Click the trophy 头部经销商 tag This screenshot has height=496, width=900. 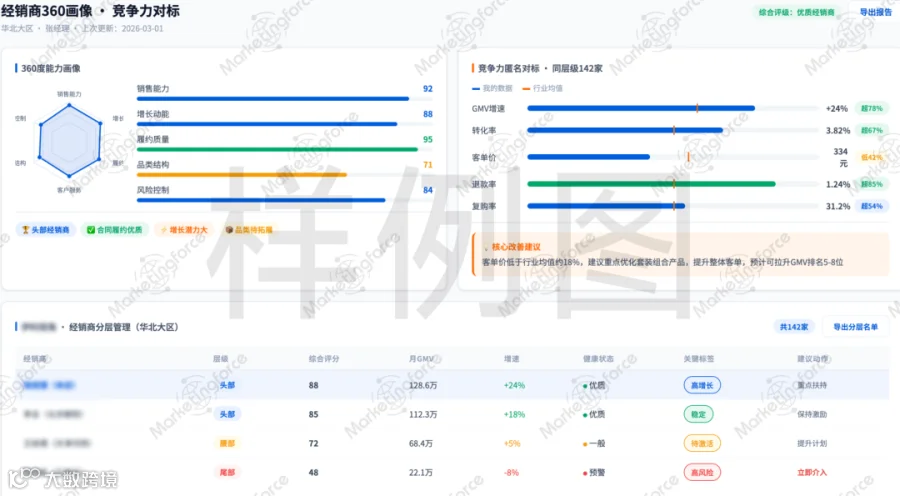click(x=45, y=230)
